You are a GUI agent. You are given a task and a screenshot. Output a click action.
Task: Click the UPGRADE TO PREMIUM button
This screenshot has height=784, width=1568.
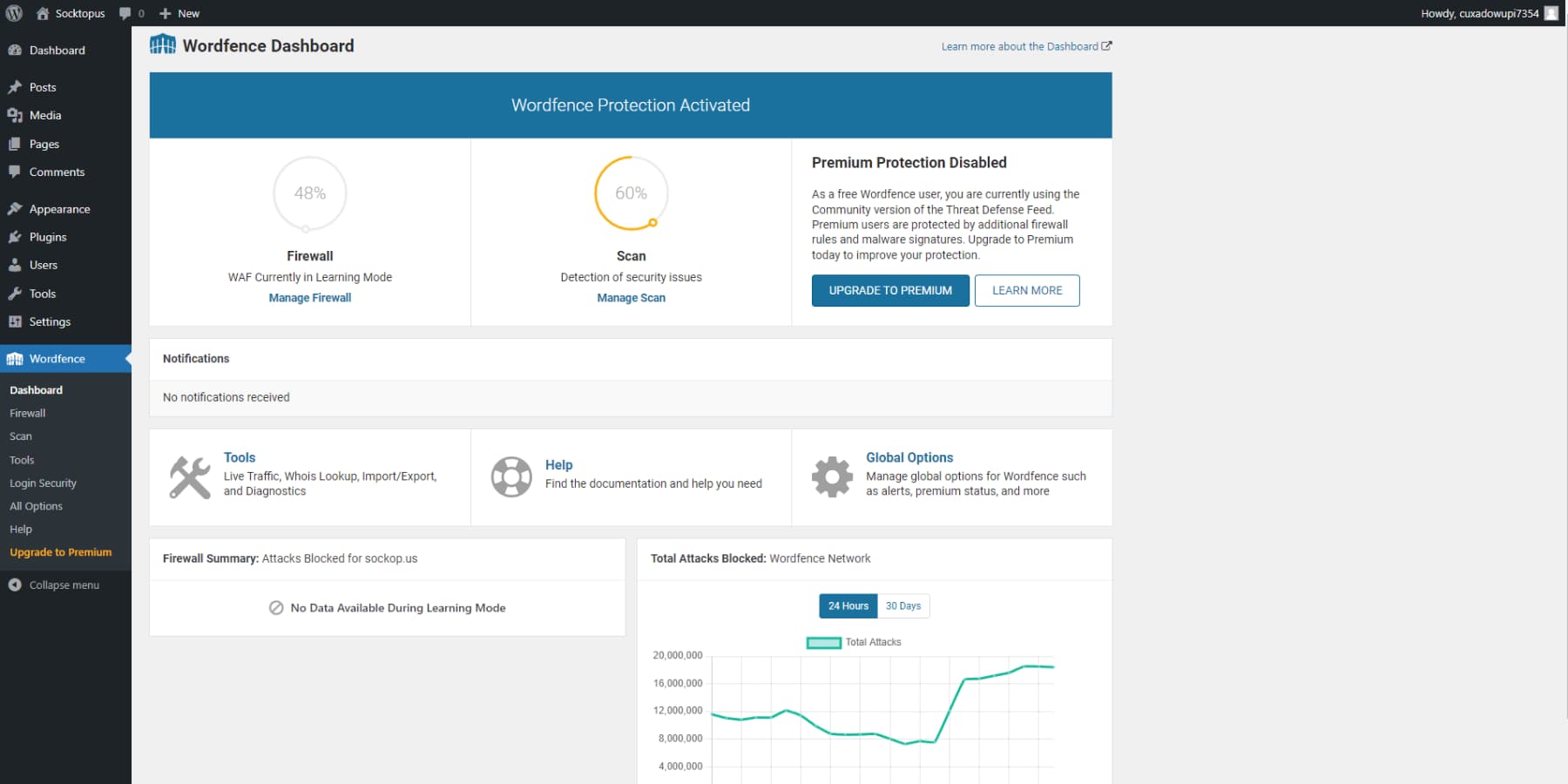(889, 290)
